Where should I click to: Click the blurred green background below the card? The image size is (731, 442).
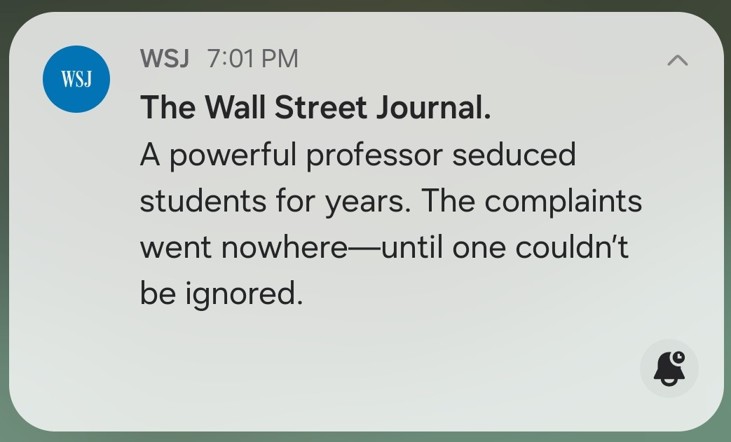(x=365, y=436)
